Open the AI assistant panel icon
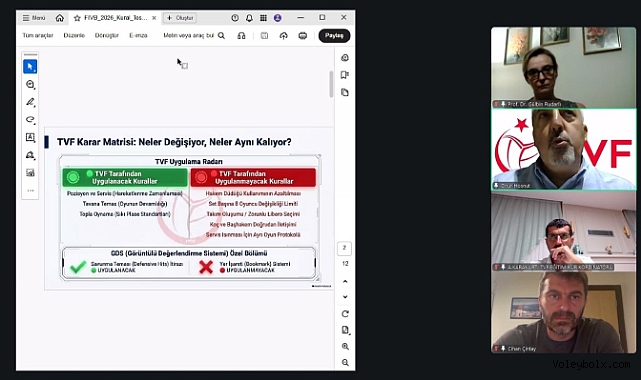Image resolution: width=641 pixels, height=380 pixels. pos(345,58)
